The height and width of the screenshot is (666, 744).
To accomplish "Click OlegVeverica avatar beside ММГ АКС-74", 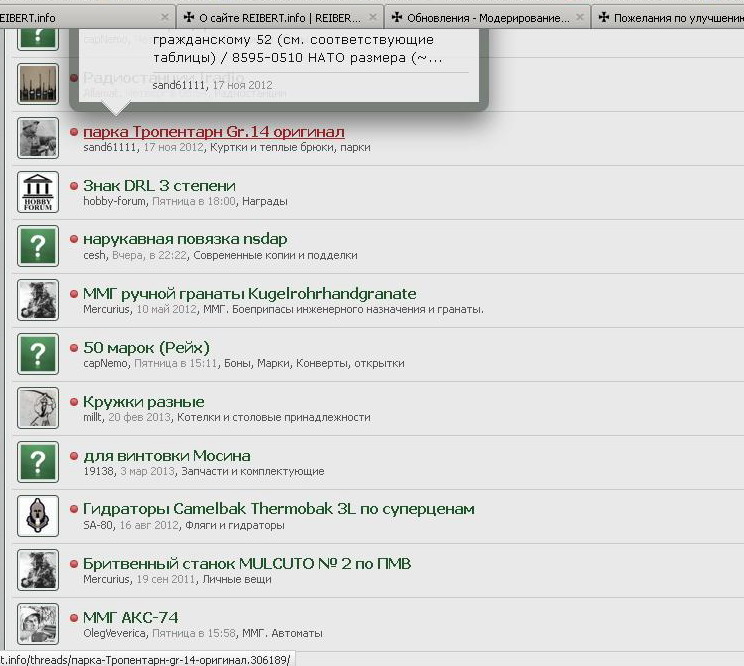I will coord(38,624).
